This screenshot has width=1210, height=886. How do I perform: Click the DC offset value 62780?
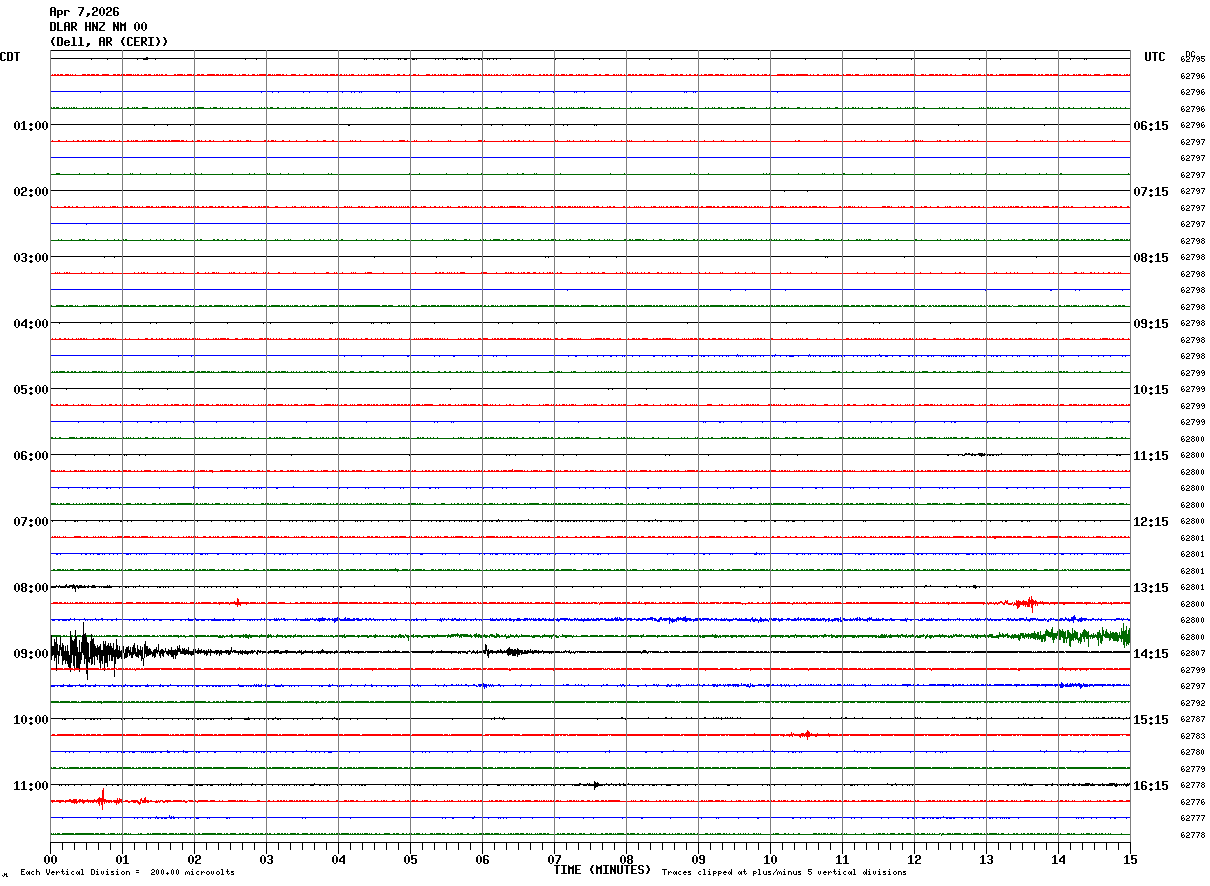click(1193, 752)
